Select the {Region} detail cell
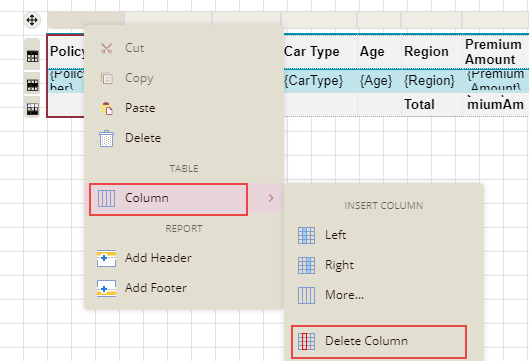 (x=431, y=81)
